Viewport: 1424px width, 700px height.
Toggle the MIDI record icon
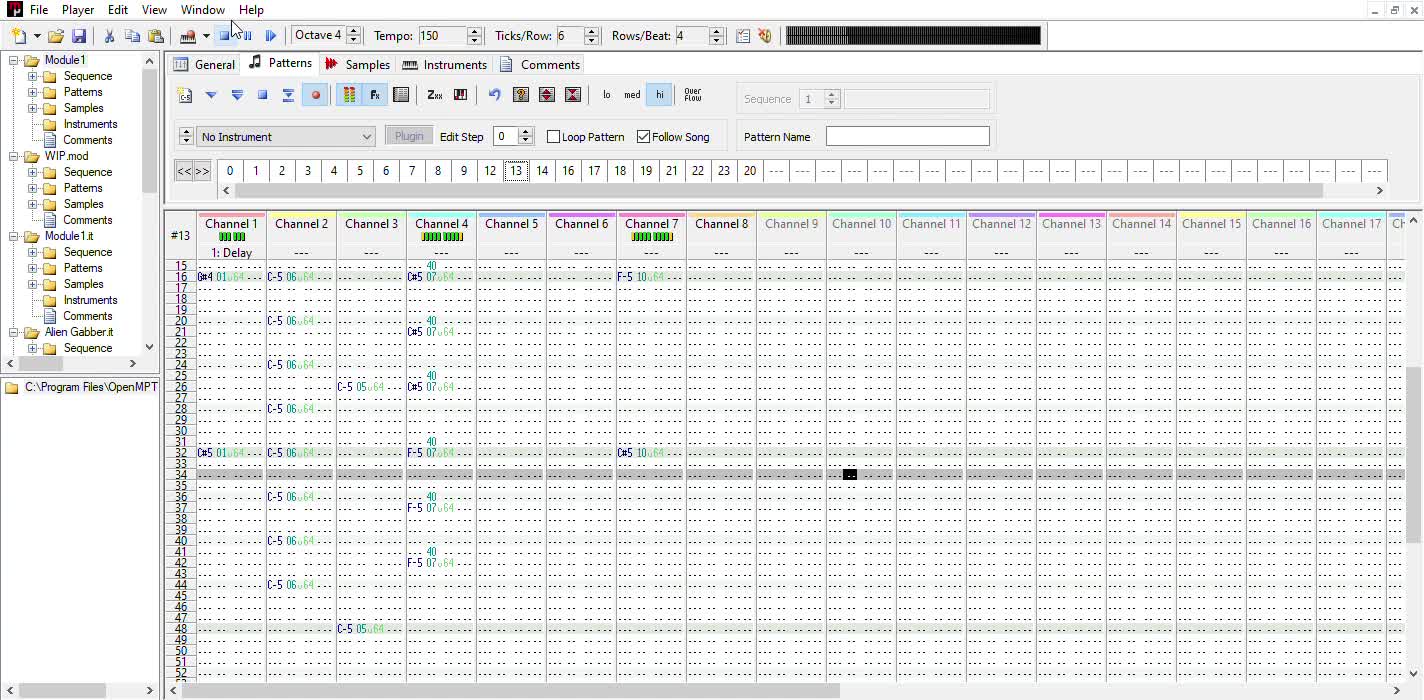187,36
